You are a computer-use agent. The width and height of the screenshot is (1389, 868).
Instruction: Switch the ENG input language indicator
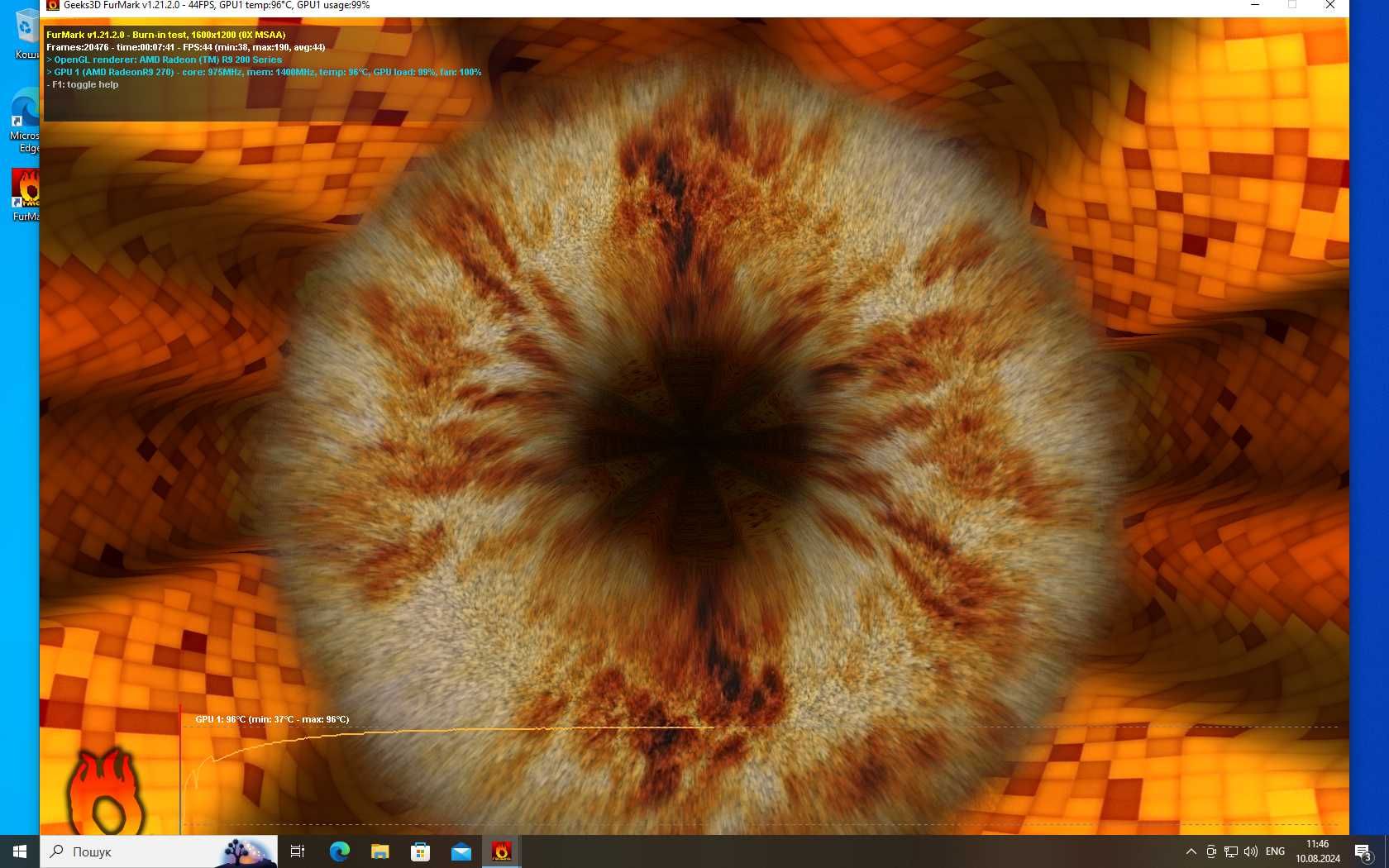click(1276, 851)
